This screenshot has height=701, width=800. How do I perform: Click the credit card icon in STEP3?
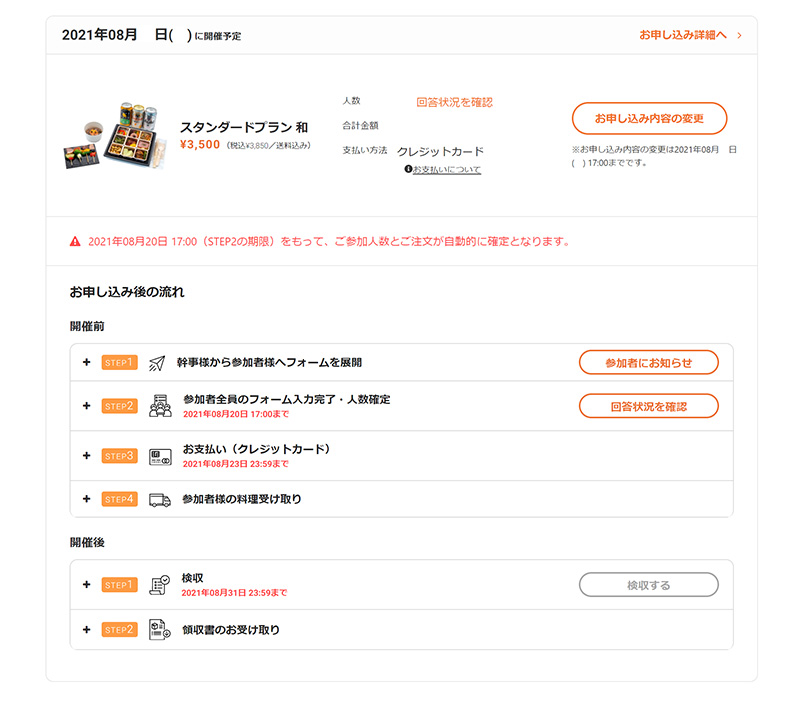159,456
